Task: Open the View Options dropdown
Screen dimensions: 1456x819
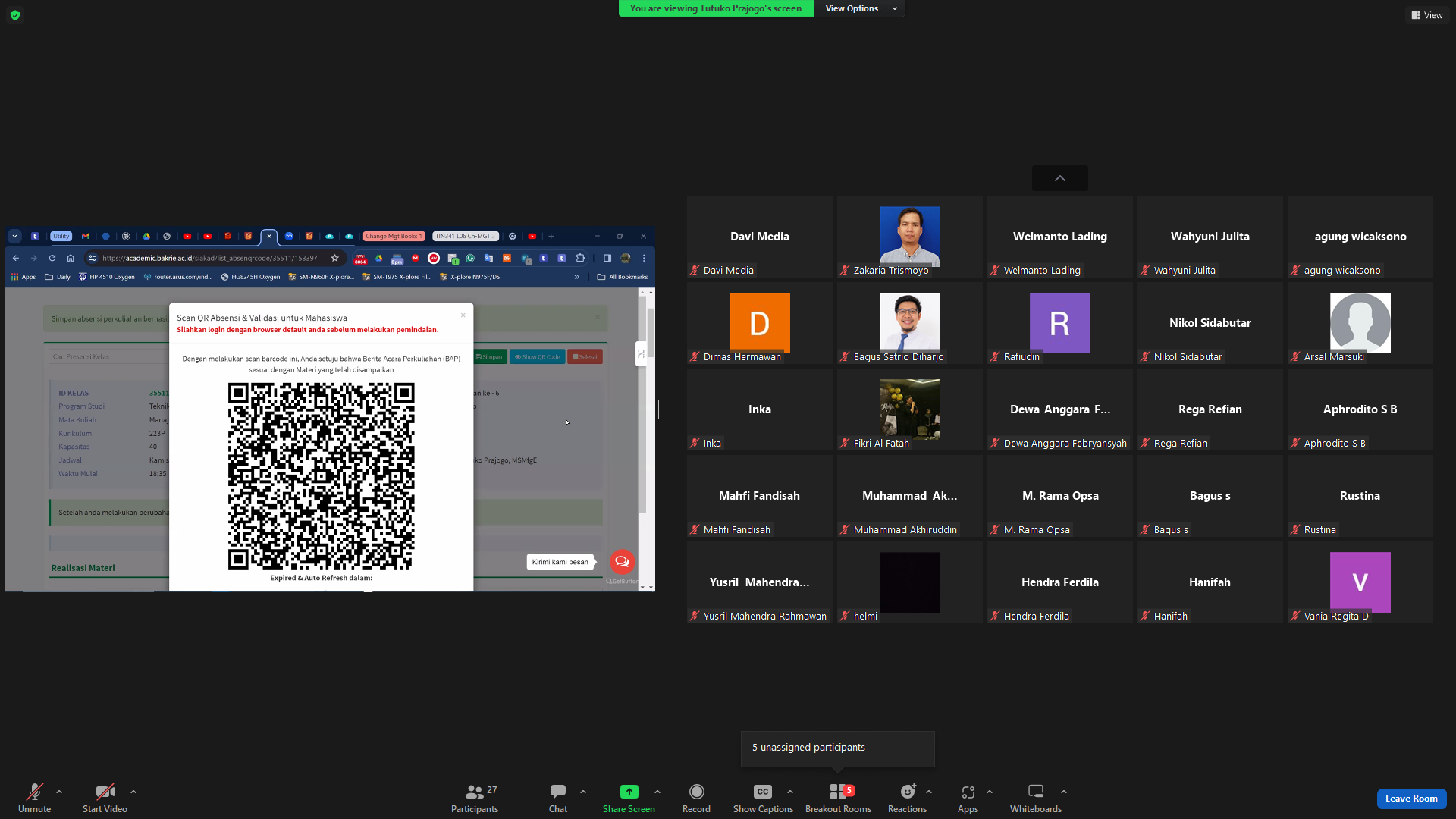Action: click(860, 8)
